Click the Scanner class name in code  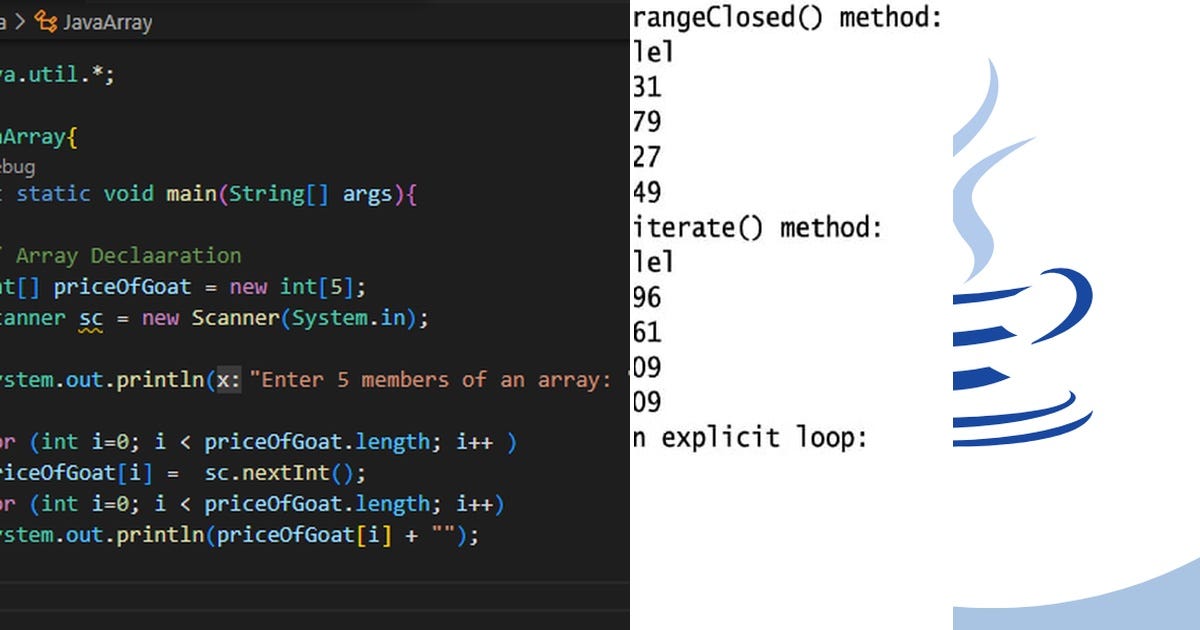(235, 317)
